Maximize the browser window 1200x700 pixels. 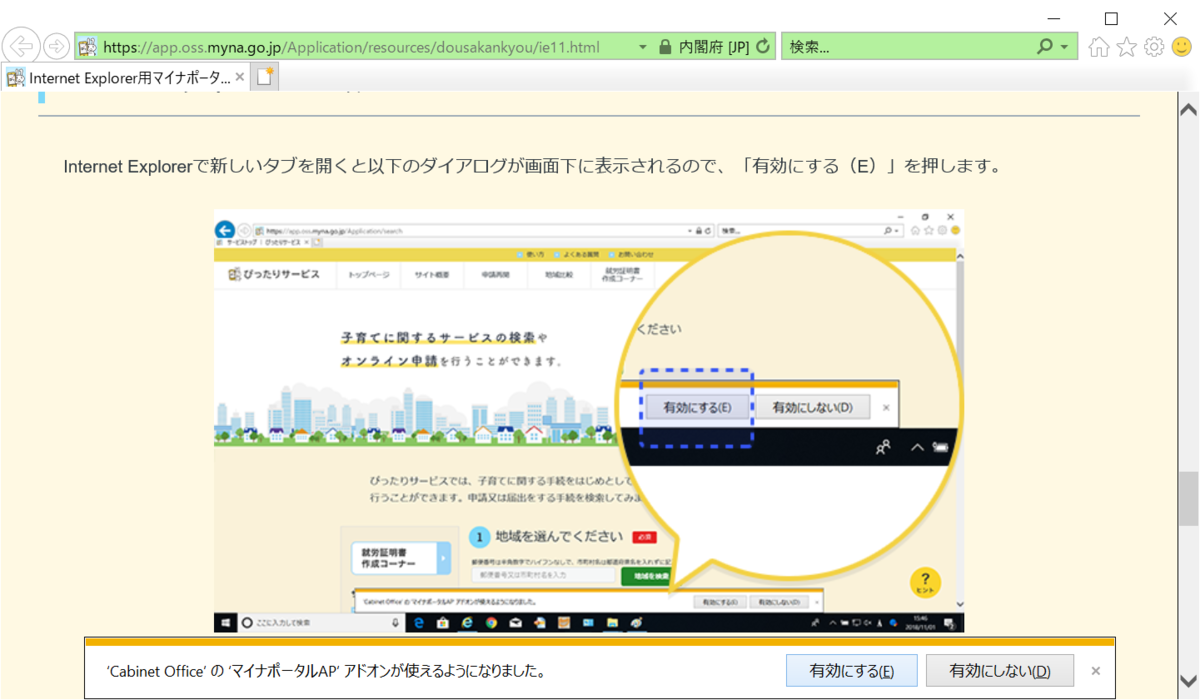1111,18
